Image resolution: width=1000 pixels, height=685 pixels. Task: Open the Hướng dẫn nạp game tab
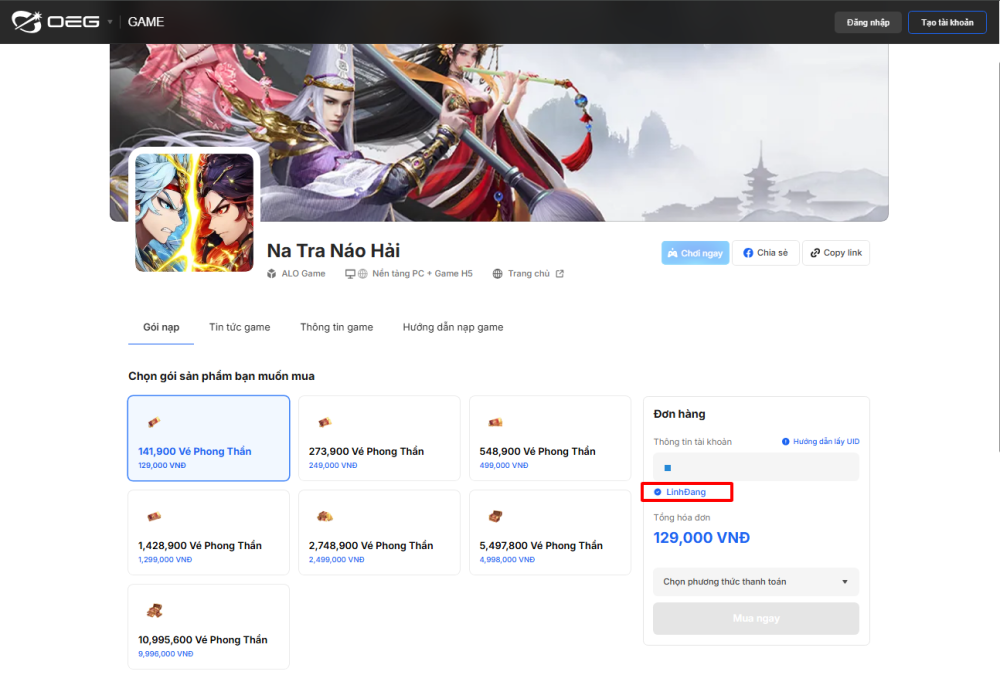tap(453, 327)
